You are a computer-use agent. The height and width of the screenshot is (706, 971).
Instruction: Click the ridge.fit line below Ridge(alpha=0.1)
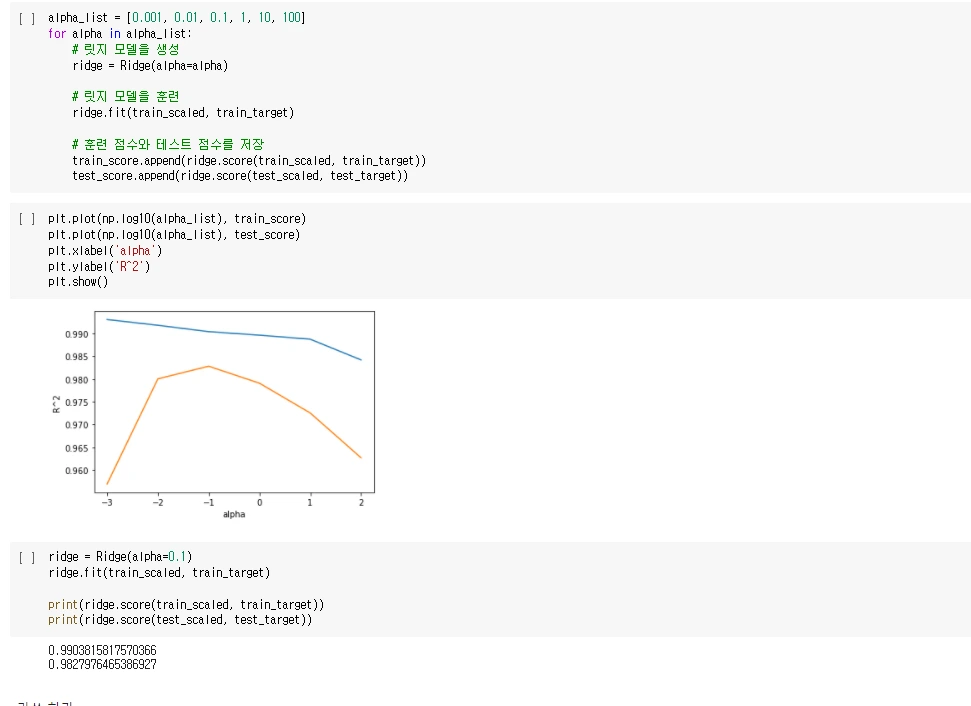(159, 573)
